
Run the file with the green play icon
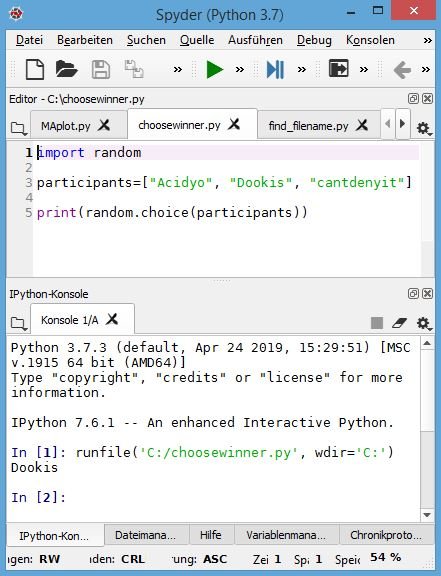point(214,69)
